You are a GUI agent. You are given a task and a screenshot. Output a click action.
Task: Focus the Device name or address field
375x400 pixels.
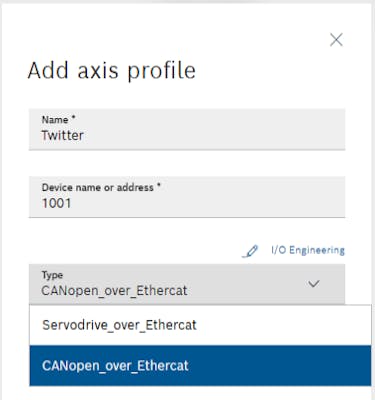click(x=187, y=197)
